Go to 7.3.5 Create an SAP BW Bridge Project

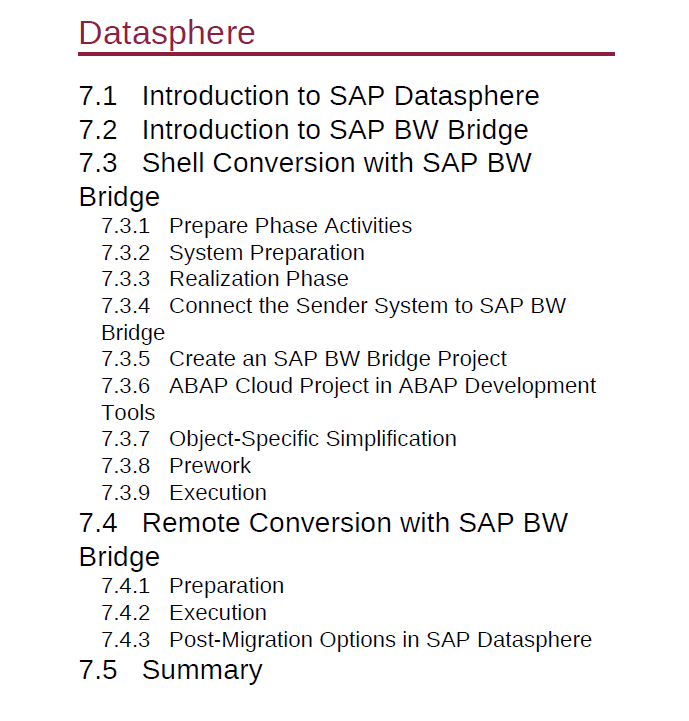point(304,359)
